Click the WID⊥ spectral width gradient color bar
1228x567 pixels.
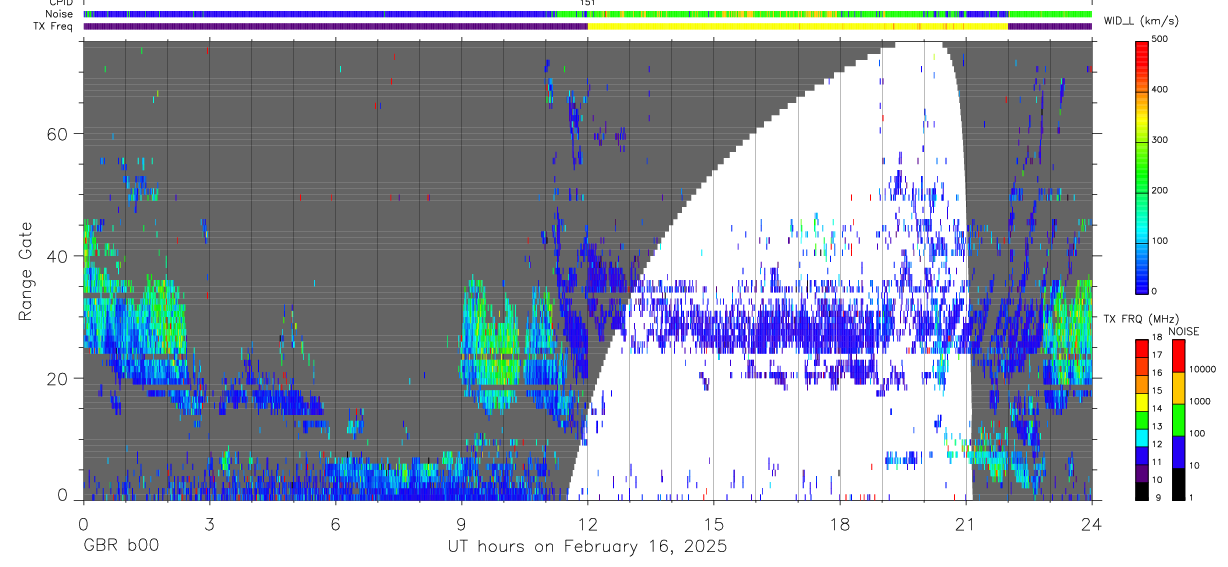(x=1142, y=165)
